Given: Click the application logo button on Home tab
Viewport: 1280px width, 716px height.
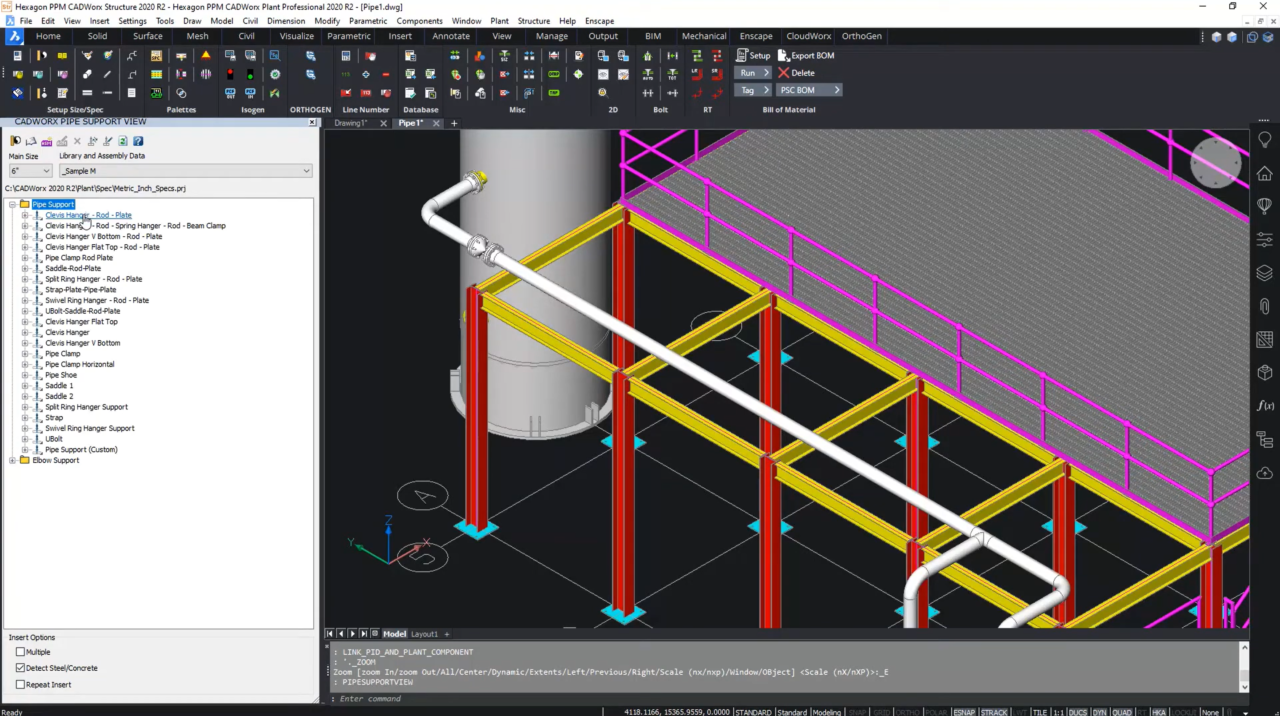Looking at the screenshot, I should (14, 36).
